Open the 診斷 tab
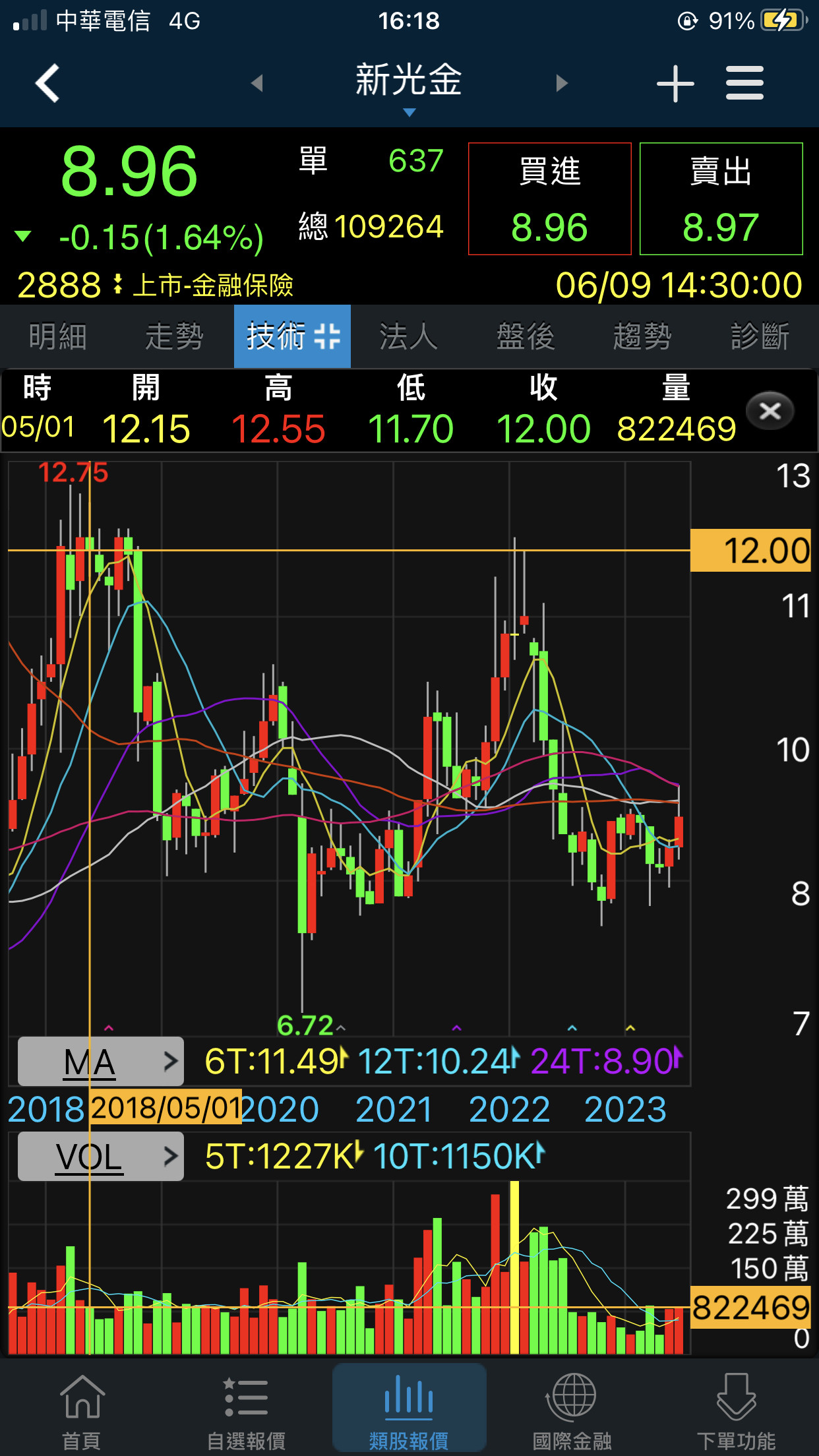 coord(760,336)
